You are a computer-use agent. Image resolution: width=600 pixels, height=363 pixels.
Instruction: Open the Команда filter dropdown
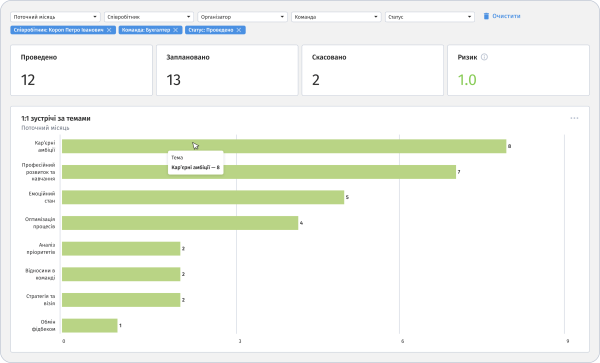tap(336, 17)
